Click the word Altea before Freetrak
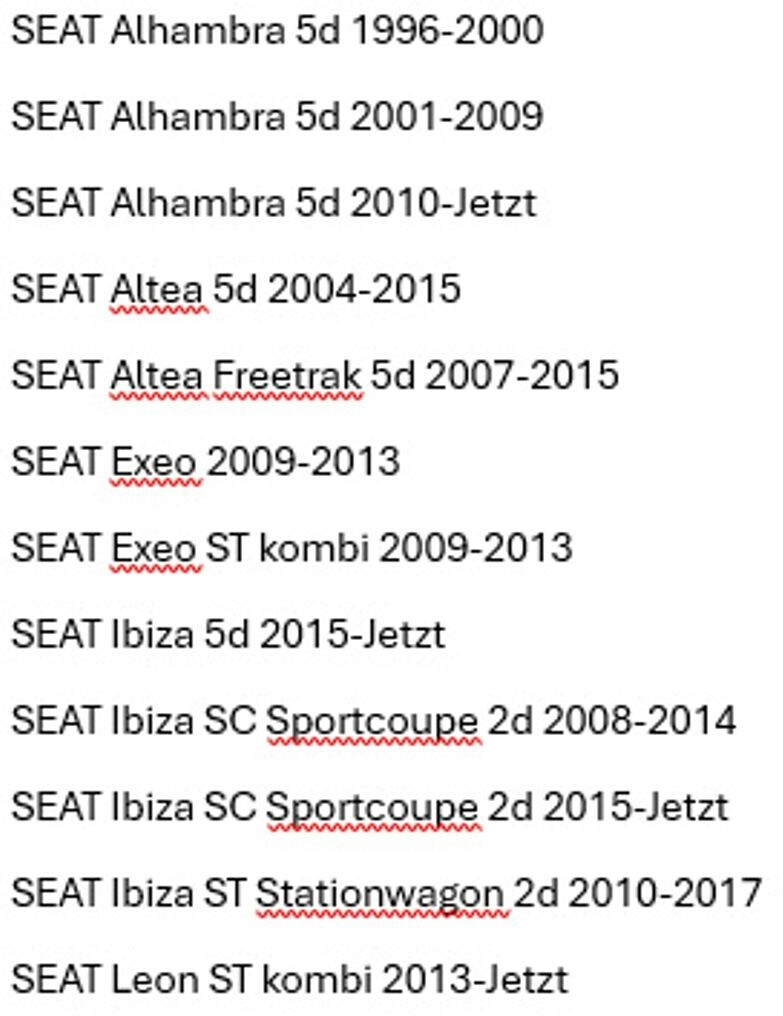This screenshot has width=783, height=1016. [x=159, y=375]
